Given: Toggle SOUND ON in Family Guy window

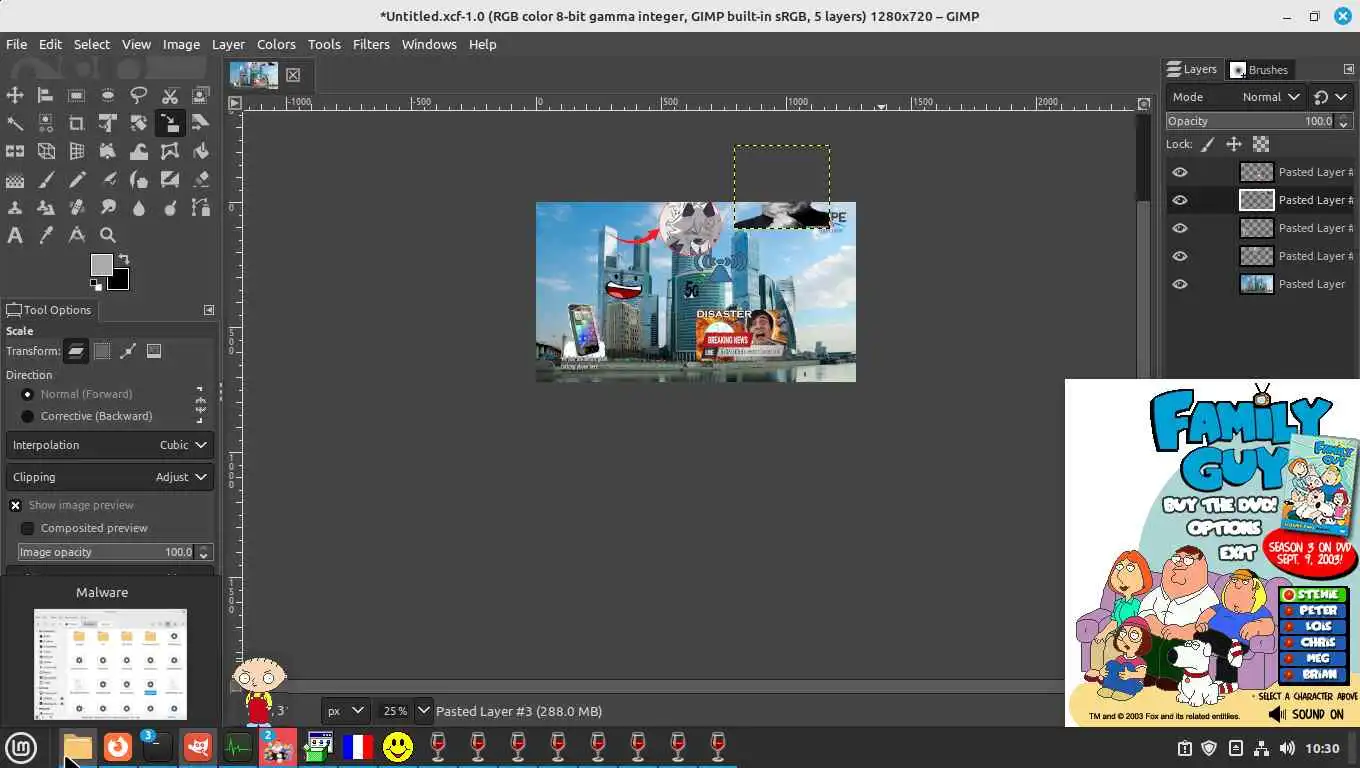Looking at the screenshot, I should (x=1306, y=714).
